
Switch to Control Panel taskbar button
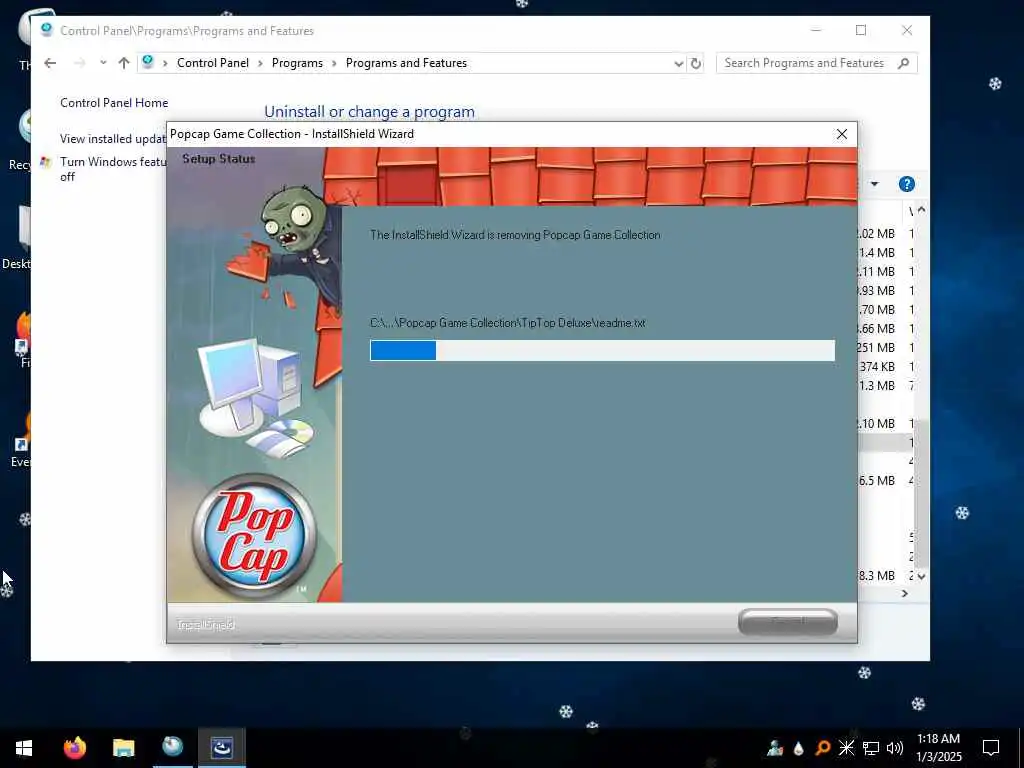point(172,747)
